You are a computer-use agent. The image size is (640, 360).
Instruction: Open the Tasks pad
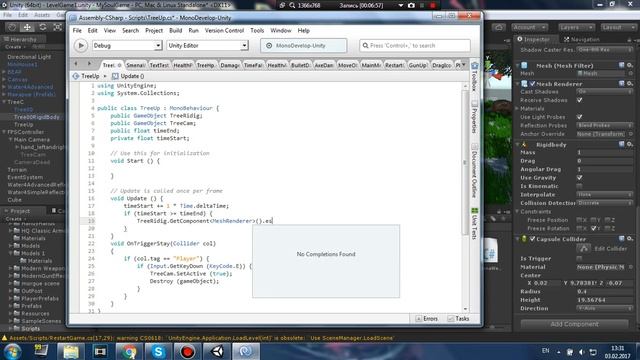tap(458, 319)
